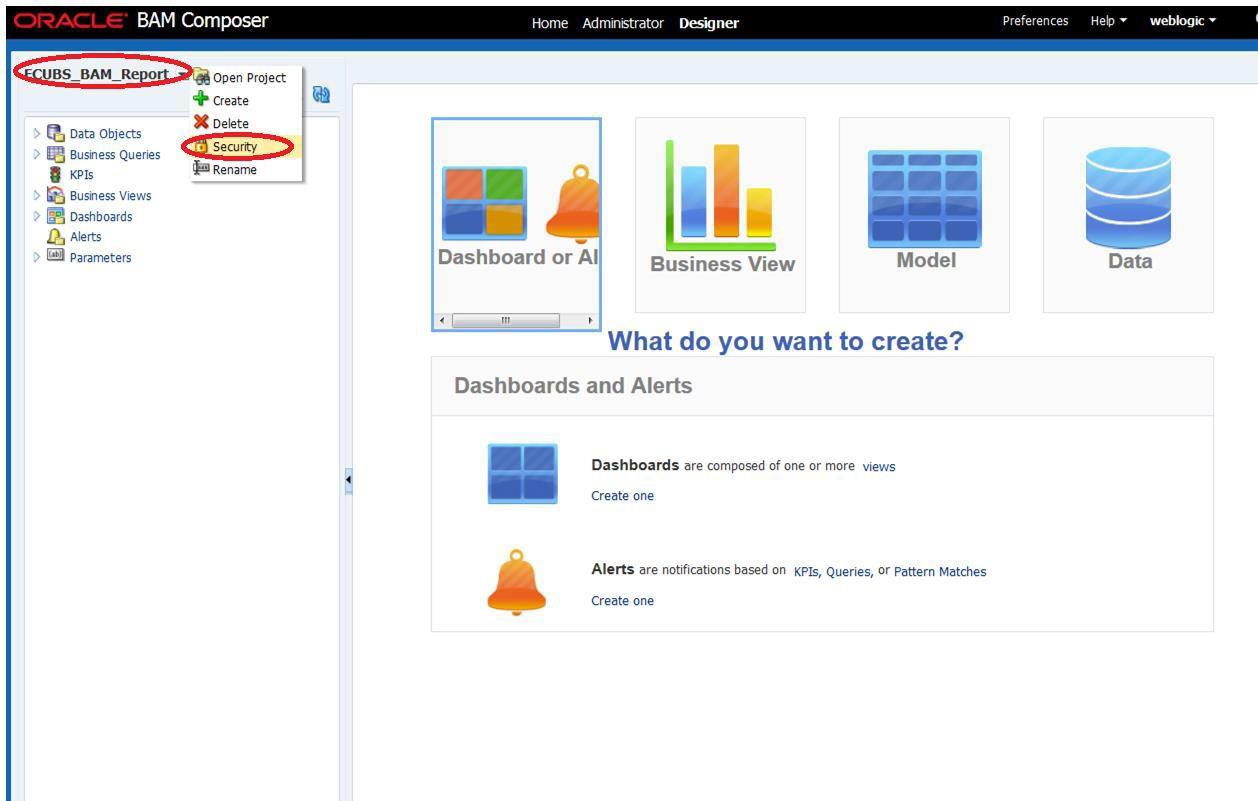This screenshot has height=801, width=1258.
Task: Expand the Data Objects tree node
Action: [x=38, y=133]
